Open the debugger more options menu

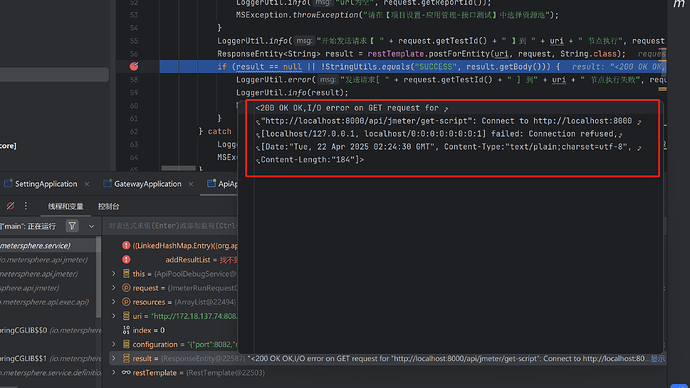(x=26, y=206)
